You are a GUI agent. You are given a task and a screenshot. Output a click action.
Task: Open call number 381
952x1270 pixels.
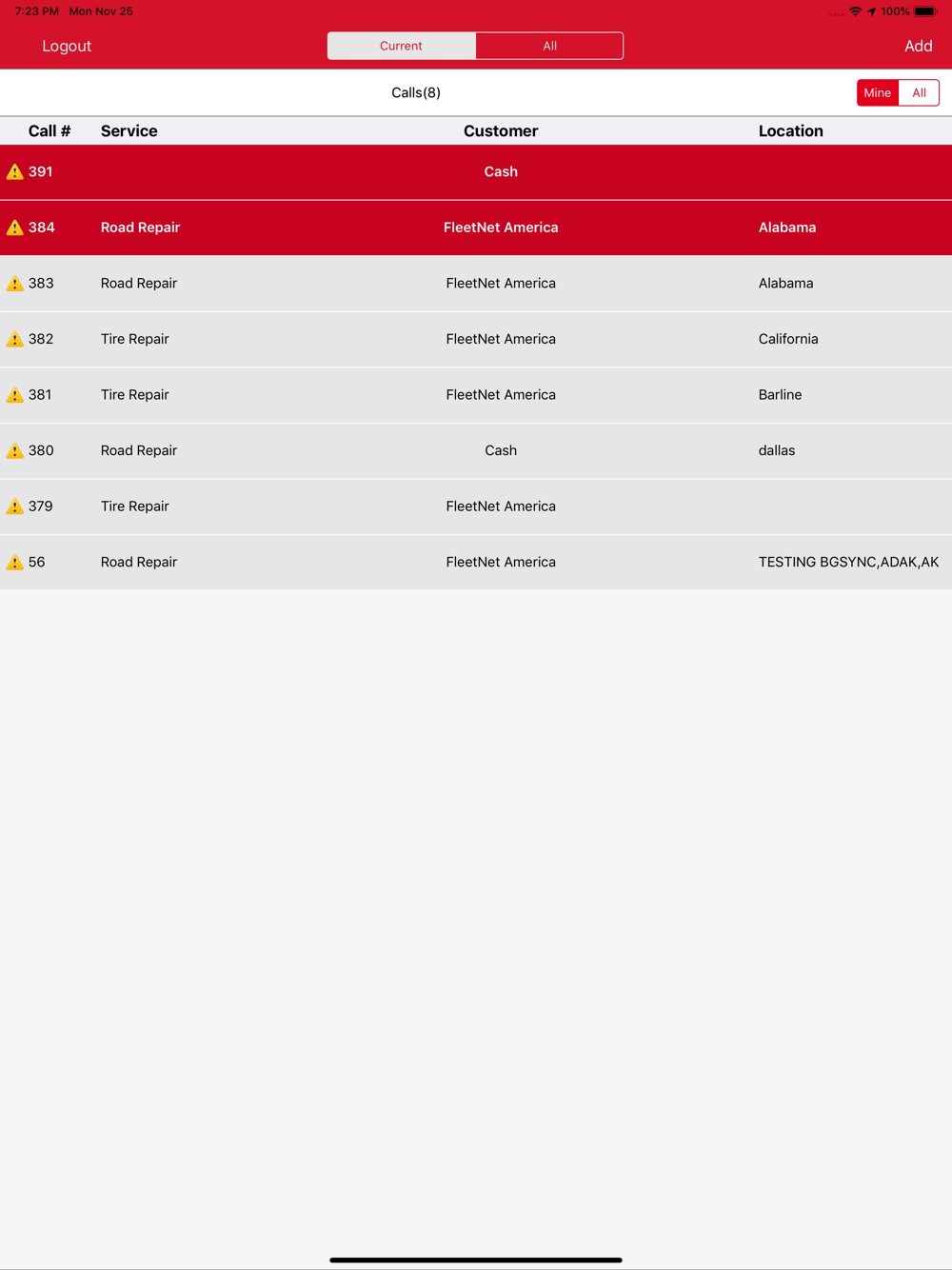point(40,395)
